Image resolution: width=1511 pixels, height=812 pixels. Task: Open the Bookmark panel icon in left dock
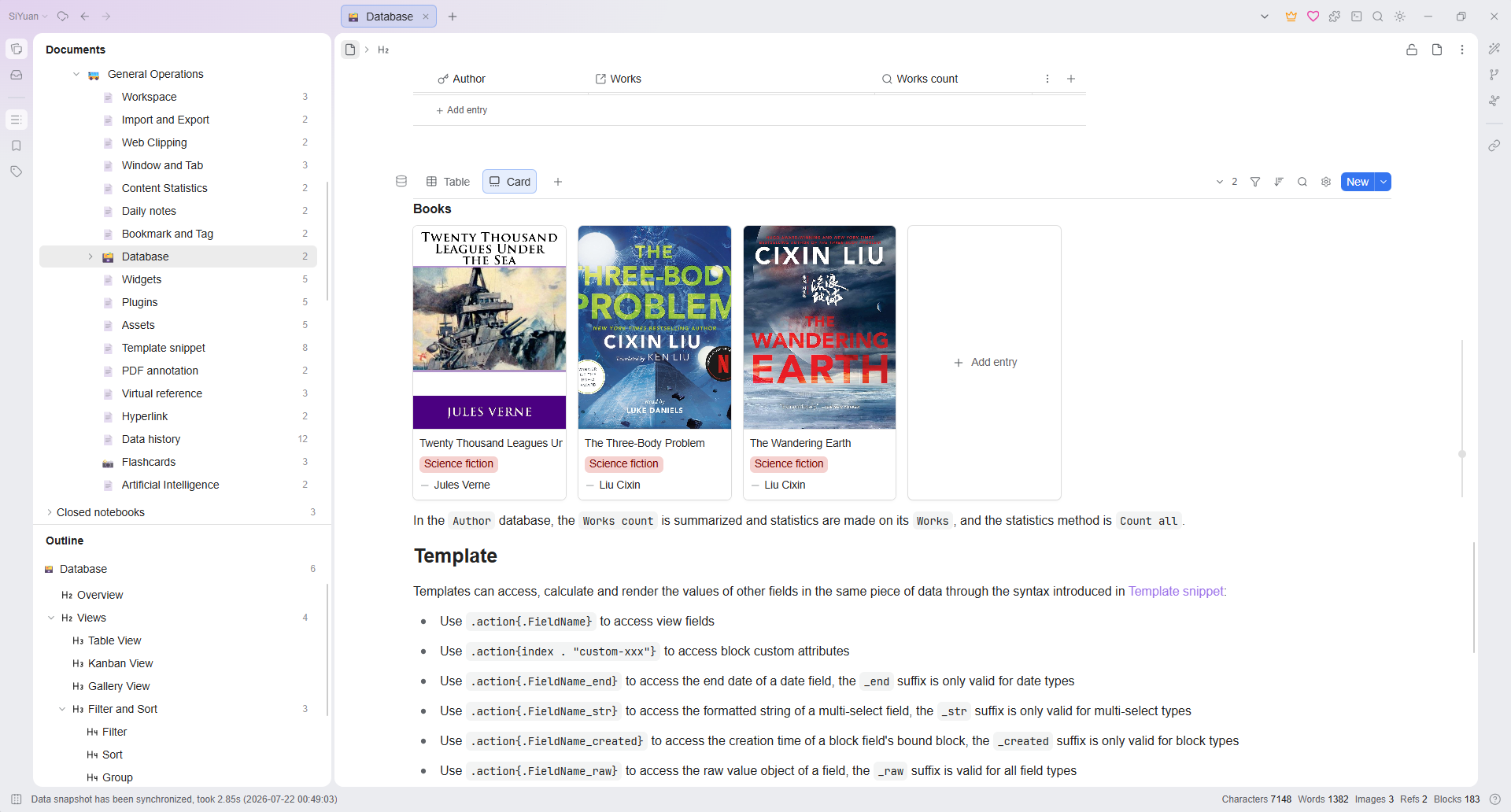[x=16, y=146]
